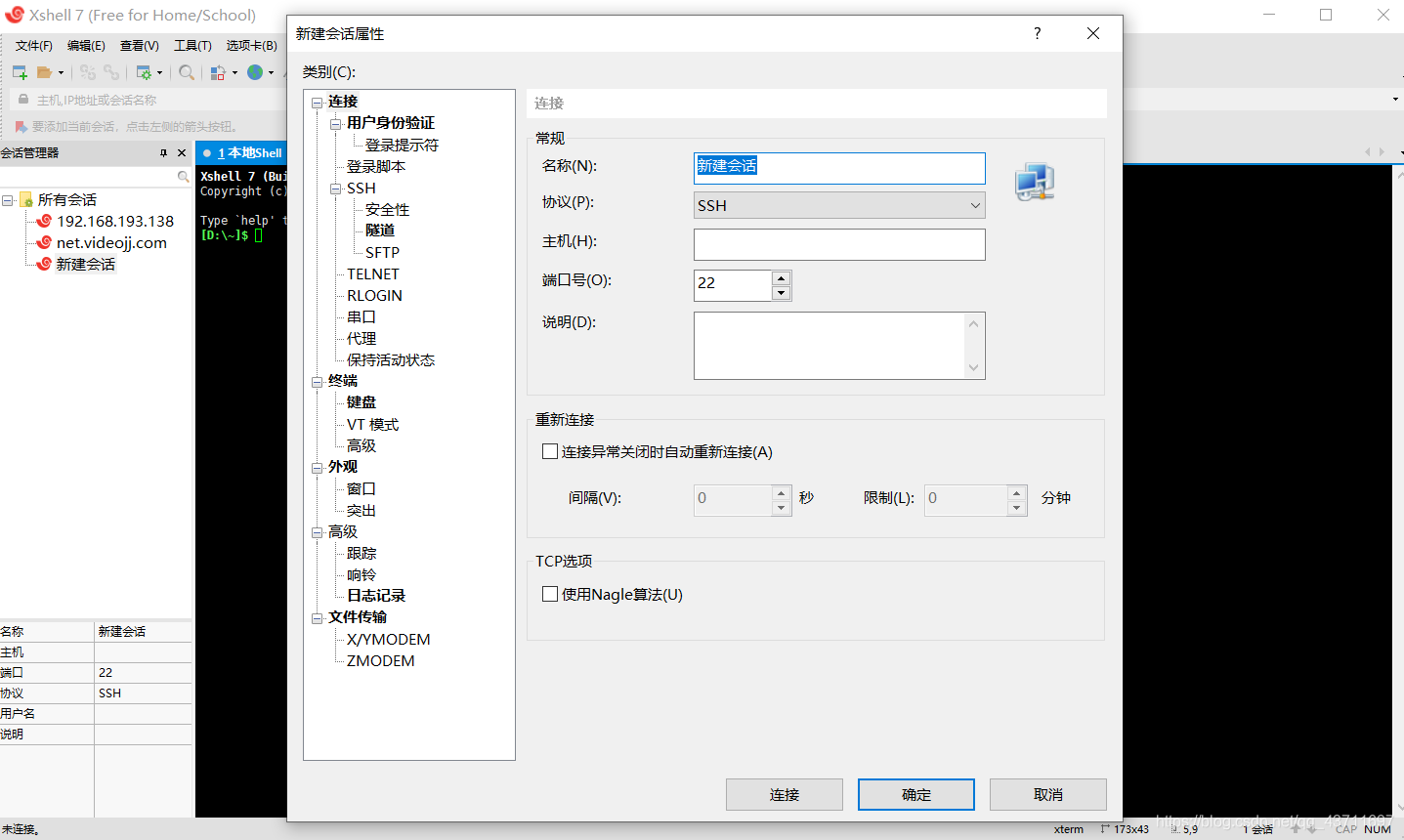Viewport: 1404px width, 840px height.
Task: Click the New Session toolbar icon
Action: 20,72
